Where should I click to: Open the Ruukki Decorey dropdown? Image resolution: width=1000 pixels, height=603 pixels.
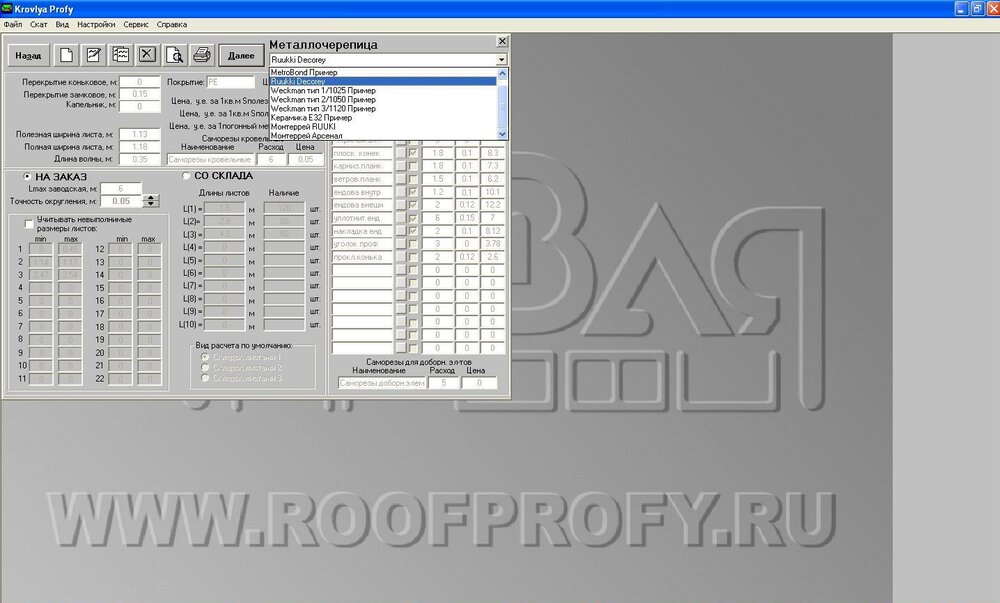tap(499, 59)
